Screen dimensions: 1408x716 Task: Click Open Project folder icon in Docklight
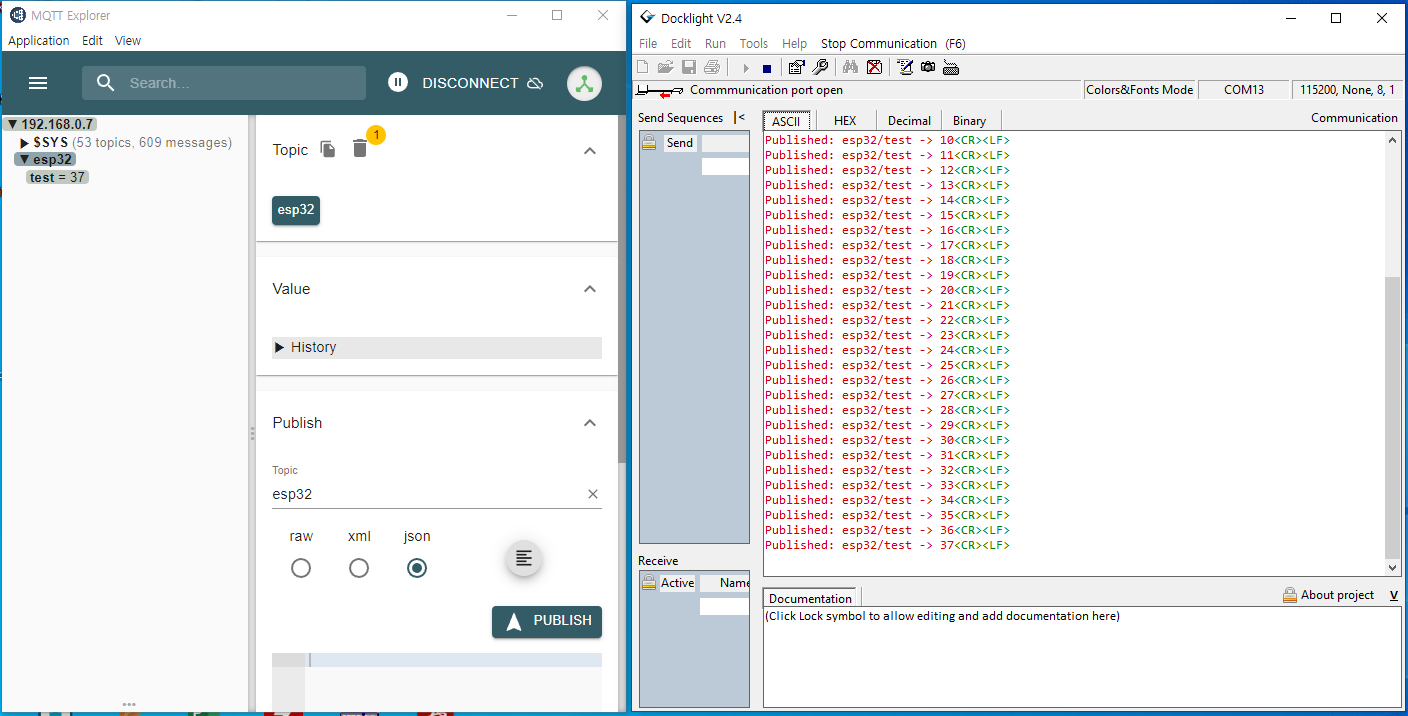(665, 67)
